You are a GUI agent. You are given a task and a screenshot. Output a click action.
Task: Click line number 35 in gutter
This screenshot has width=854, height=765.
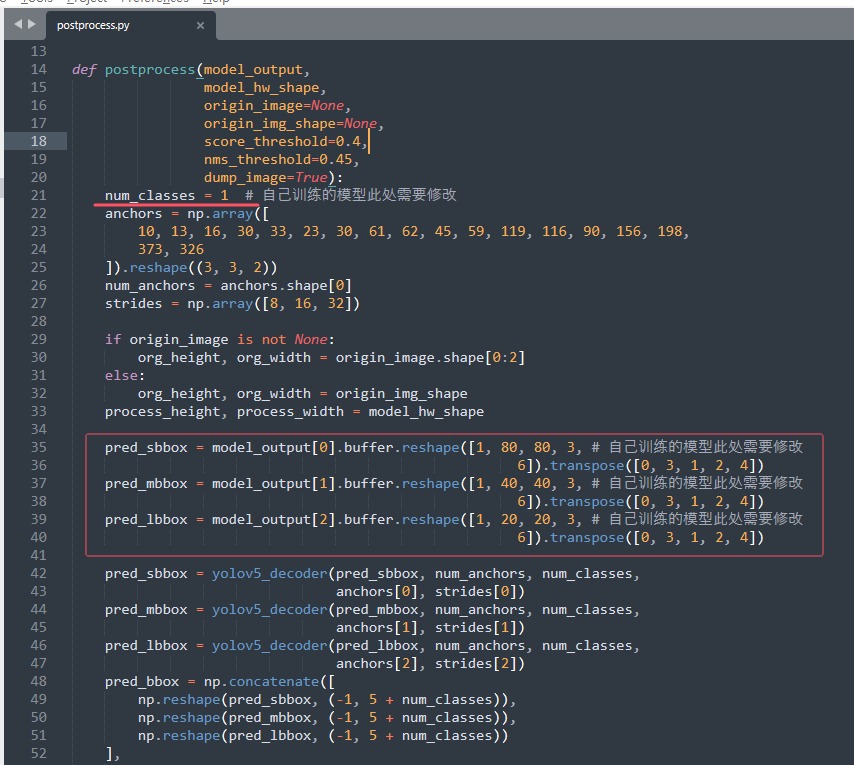(38, 447)
